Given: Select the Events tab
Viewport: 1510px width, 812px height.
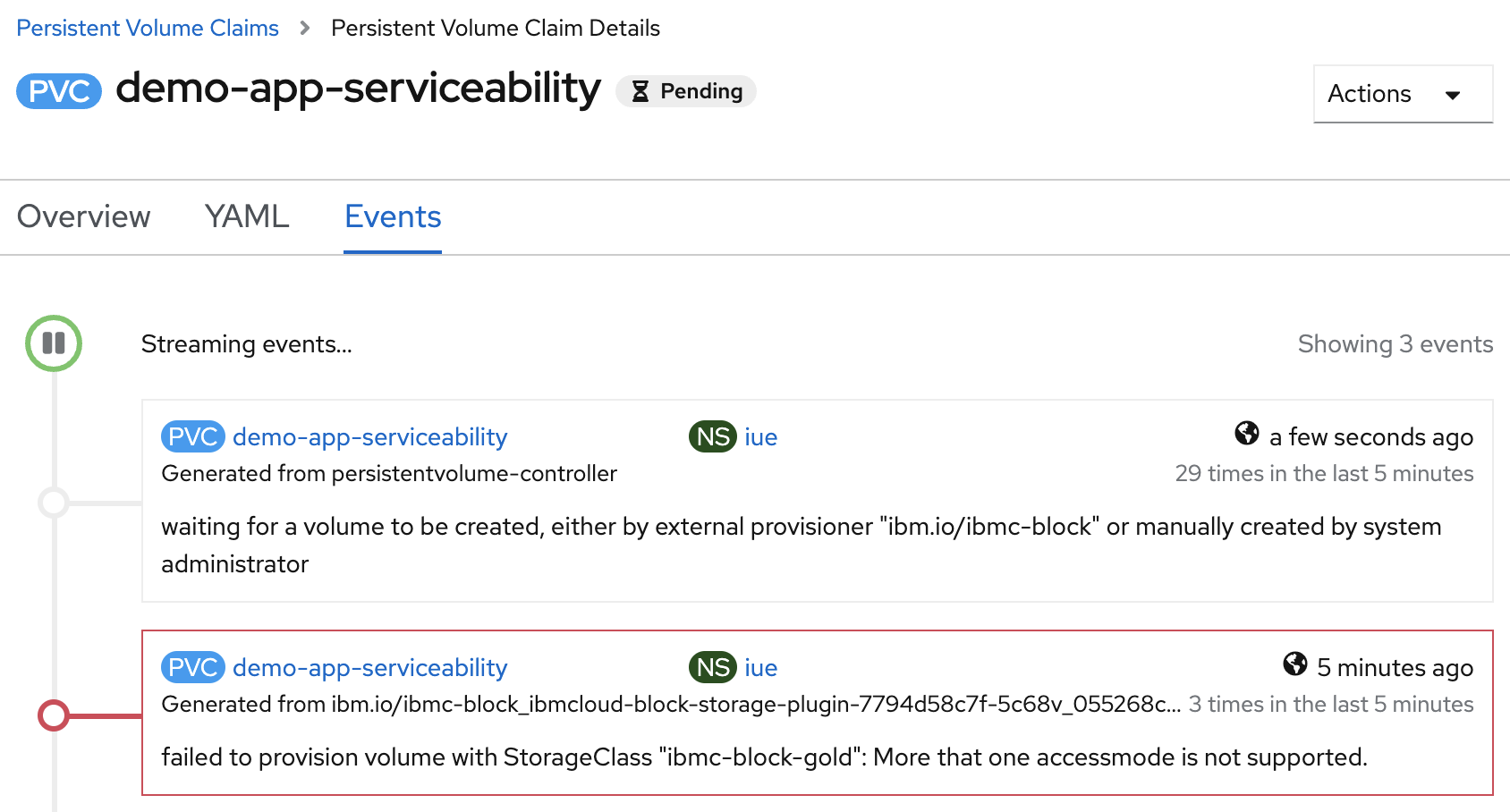Looking at the screenshot, I should point(393,216).
